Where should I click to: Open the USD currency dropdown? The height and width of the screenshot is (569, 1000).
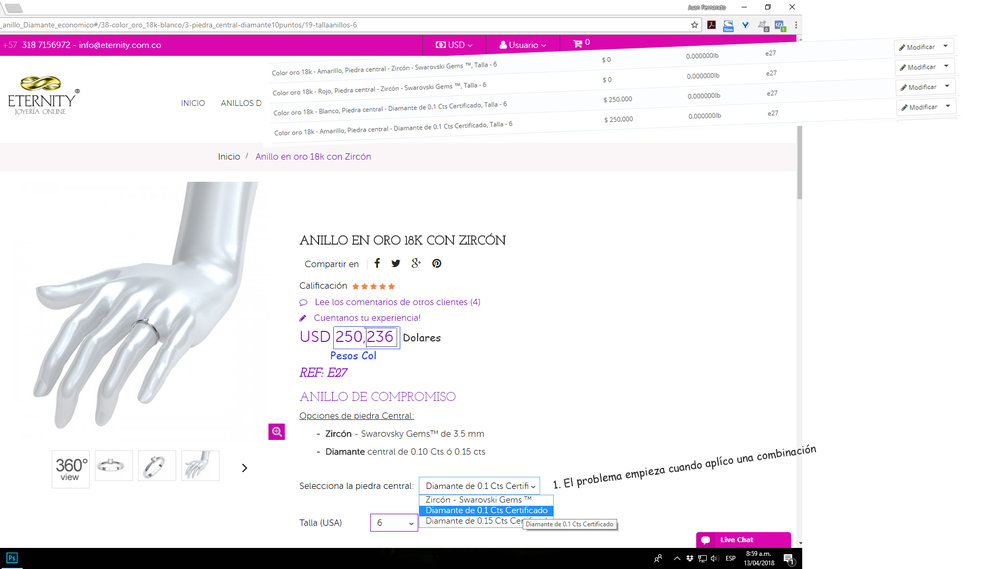pos(454,45)
